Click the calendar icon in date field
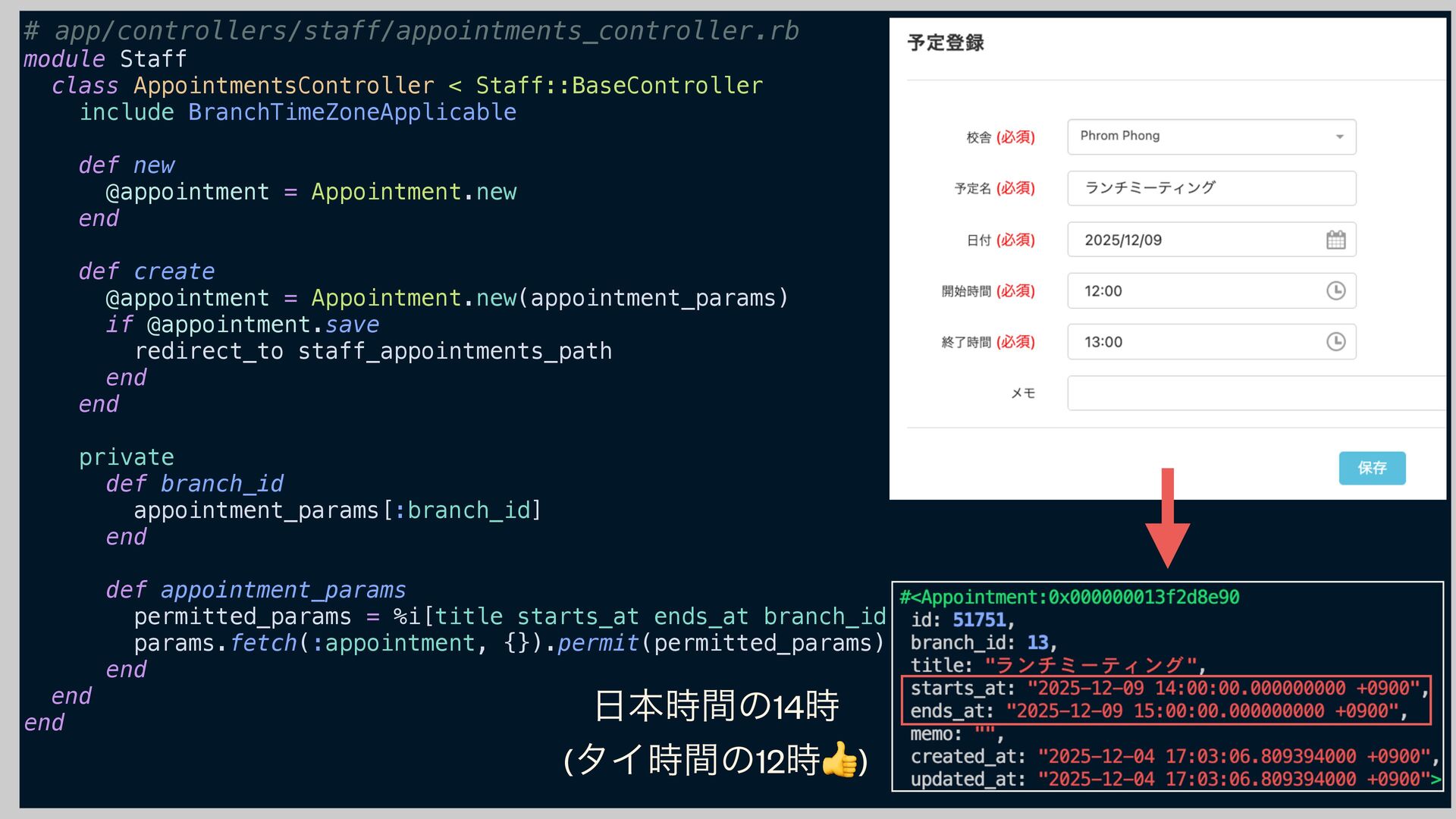The height and width of the screenshot is (819, 1456). pos(1335,240)
